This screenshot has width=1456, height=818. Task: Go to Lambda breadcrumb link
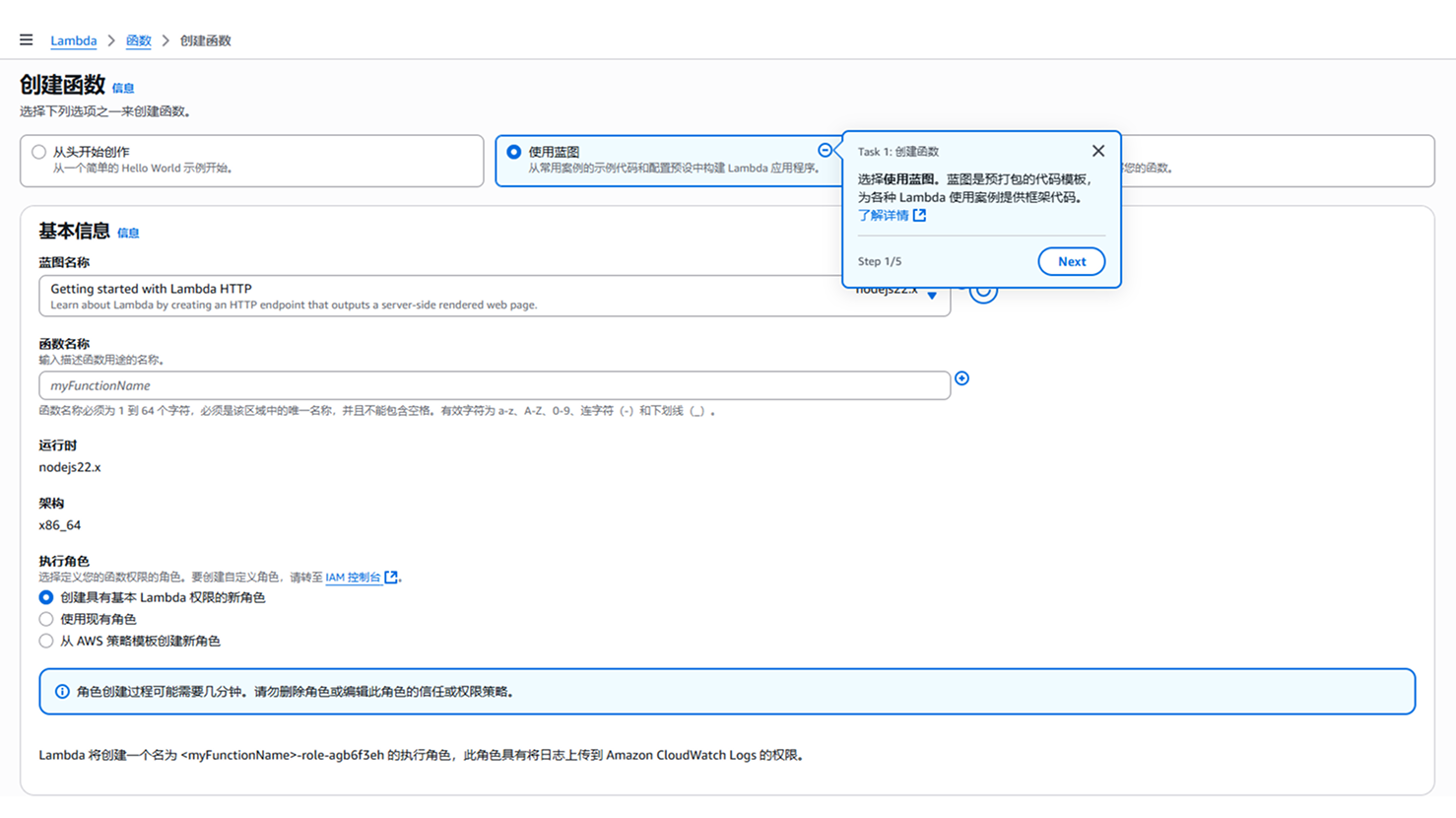(x=74, y=41)
